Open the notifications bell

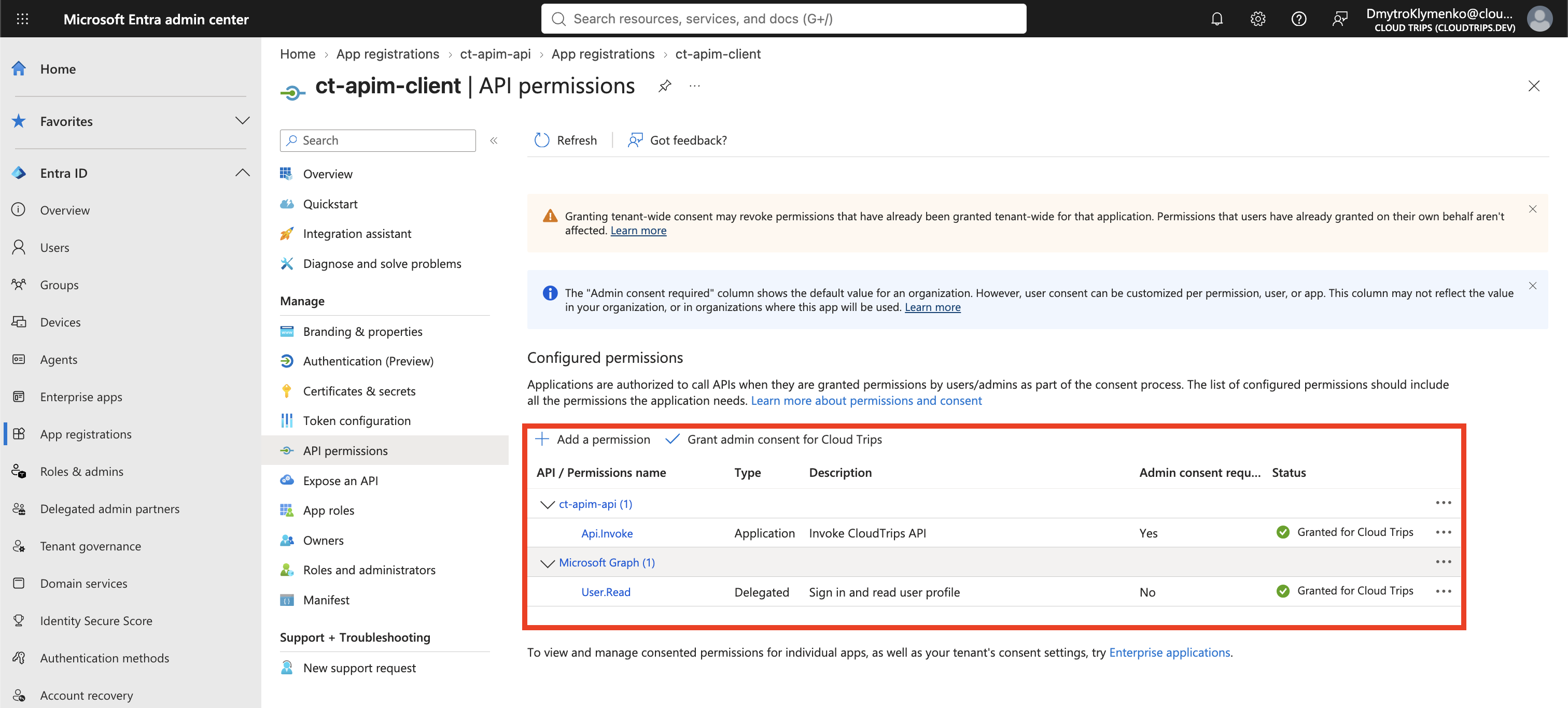[x=1216, y=19]
